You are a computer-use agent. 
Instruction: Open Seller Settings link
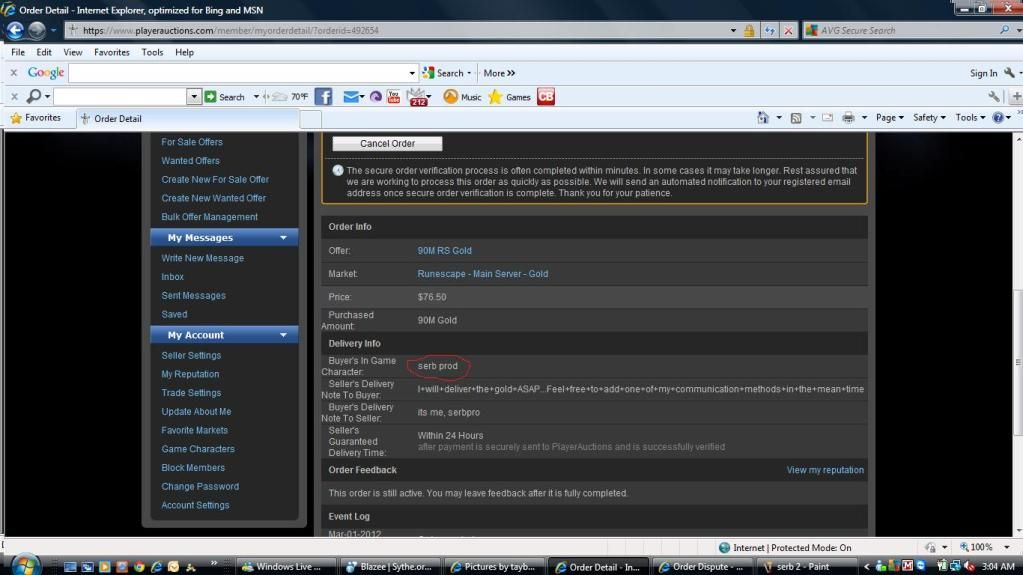point(191,356)
